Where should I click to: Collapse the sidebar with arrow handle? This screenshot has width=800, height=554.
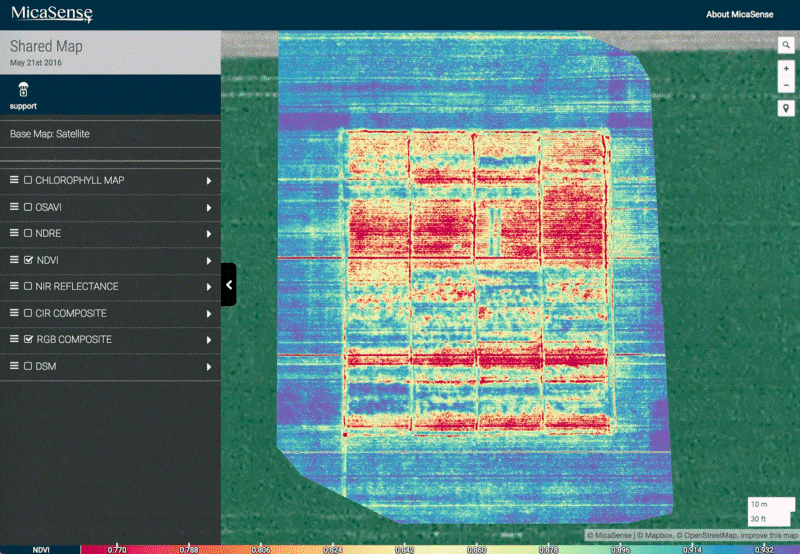[x=229, y=285]
